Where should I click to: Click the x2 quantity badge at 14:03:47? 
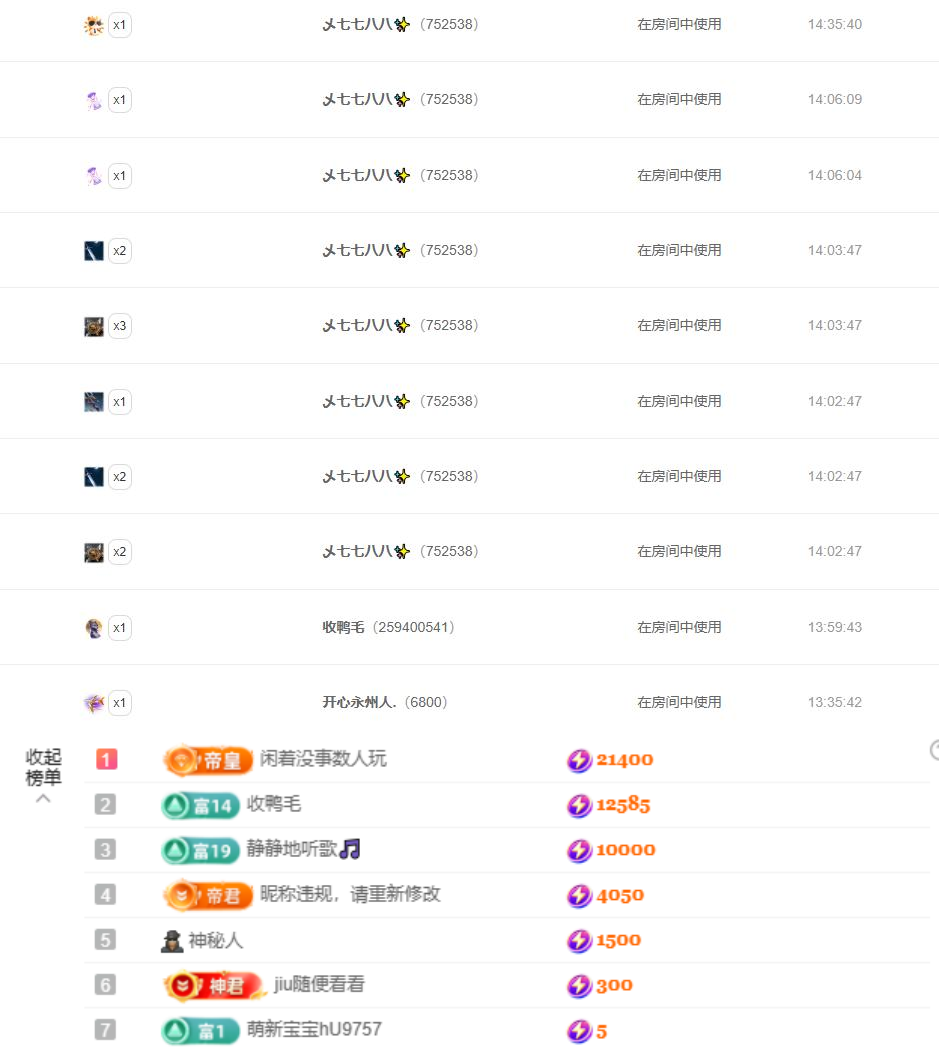pyautogui.click(x=120, y=251)
